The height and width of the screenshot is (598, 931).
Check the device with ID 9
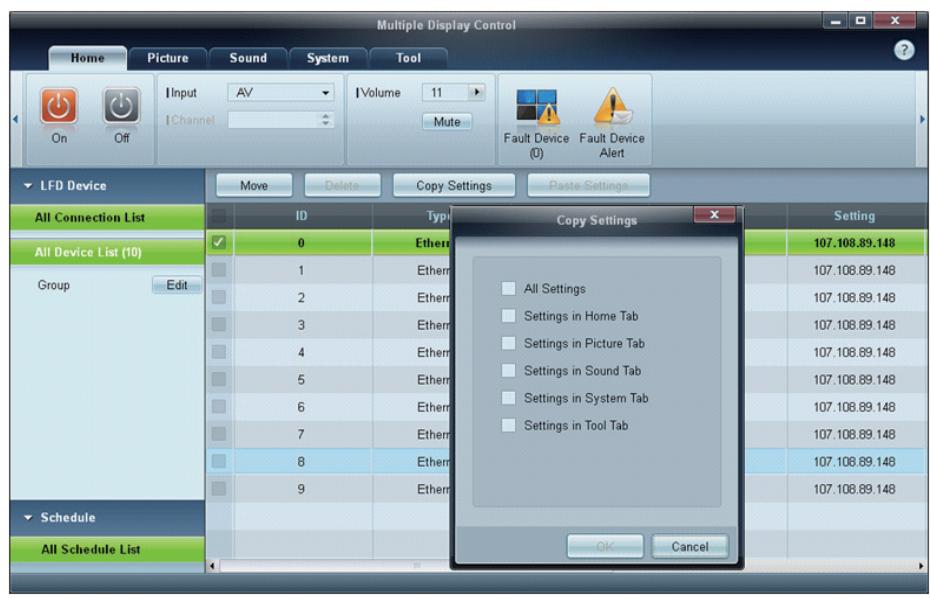coord(219,488)
